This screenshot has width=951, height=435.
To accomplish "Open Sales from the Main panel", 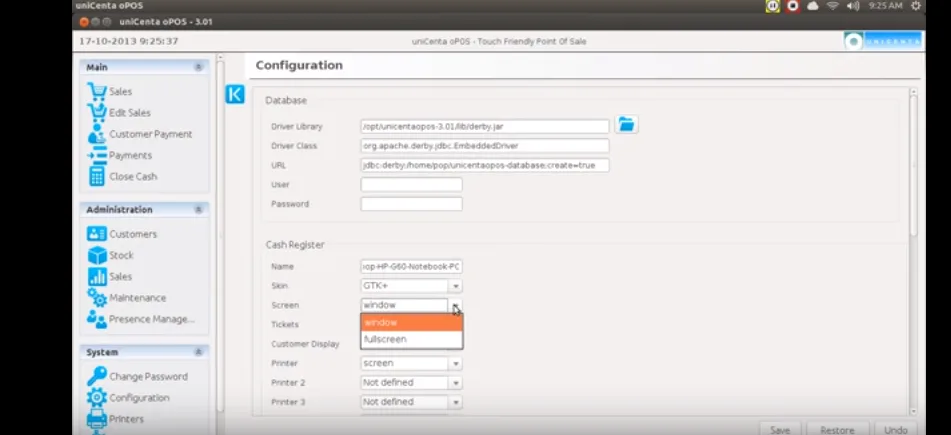I will pyautogui.click(x=120, y=92).
